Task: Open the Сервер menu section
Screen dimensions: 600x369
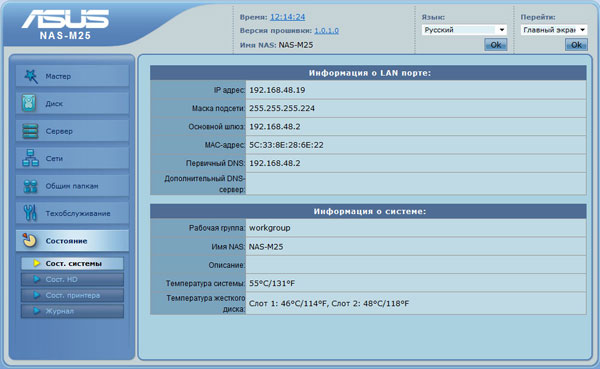Action: [x=72, y=131]
